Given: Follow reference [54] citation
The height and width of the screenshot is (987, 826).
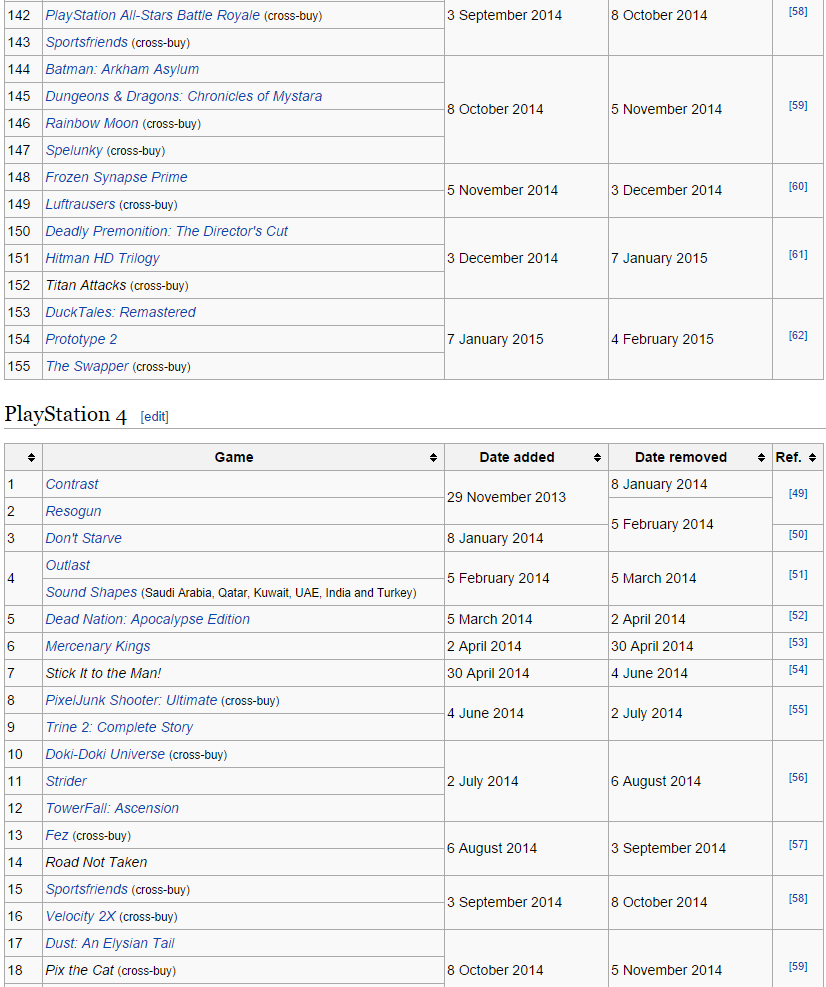Looking at the screenshot, I should coord(798,670).
